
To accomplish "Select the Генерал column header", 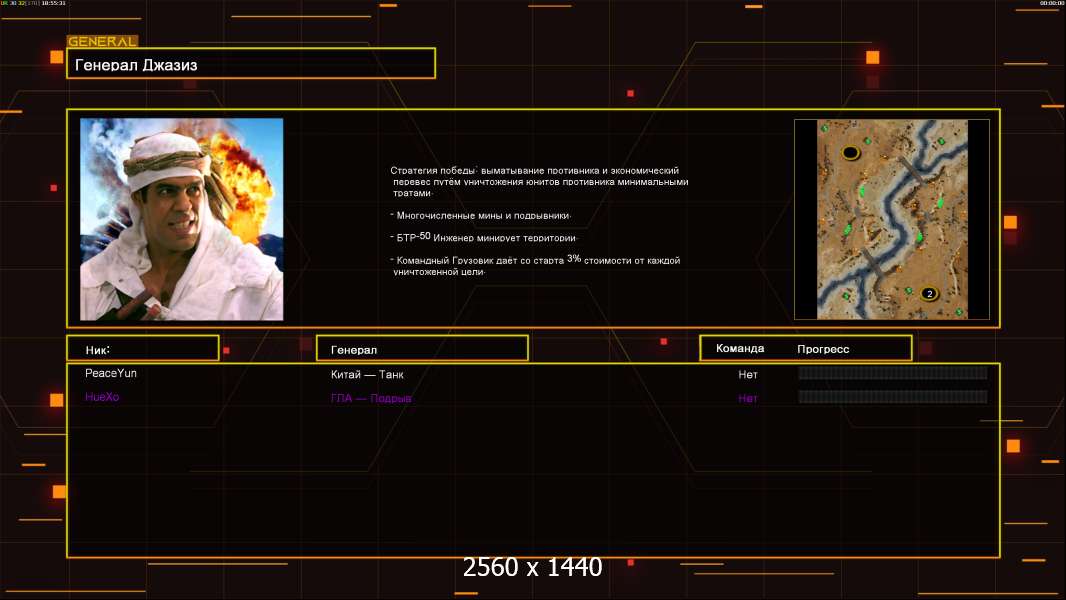I will tap(422, 349).
